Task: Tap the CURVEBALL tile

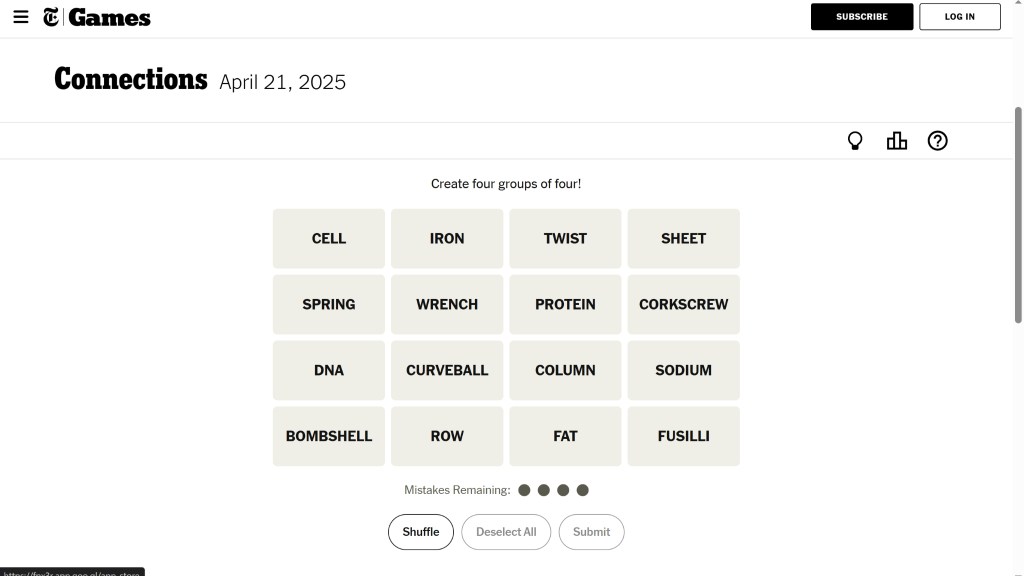Action: tap(447, 370)
